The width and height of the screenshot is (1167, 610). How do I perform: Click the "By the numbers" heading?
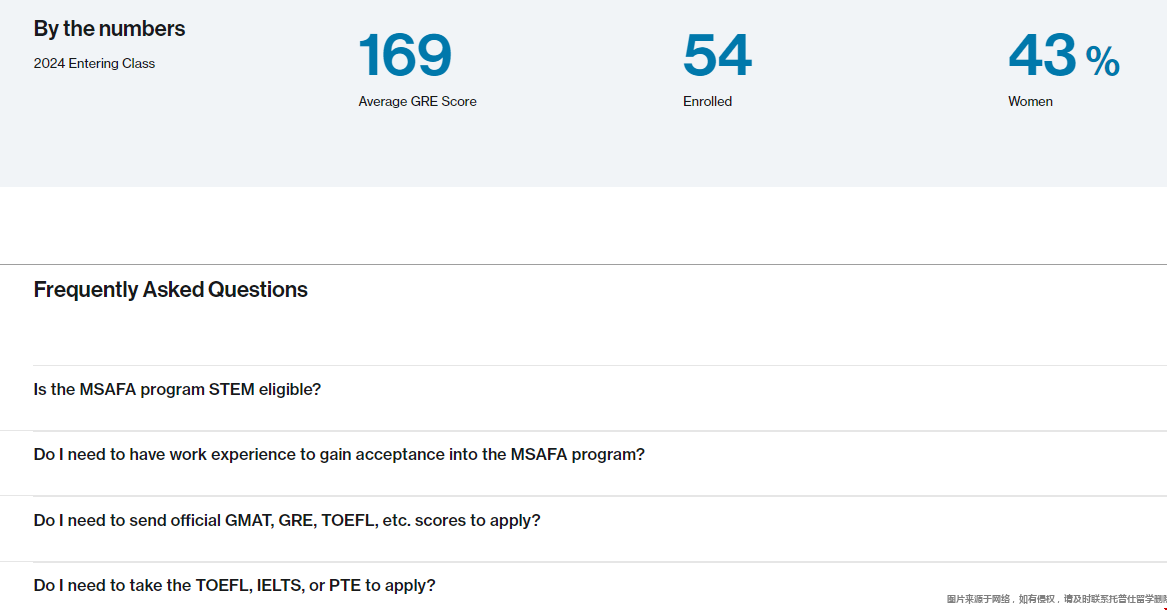(x=109, y=29)
